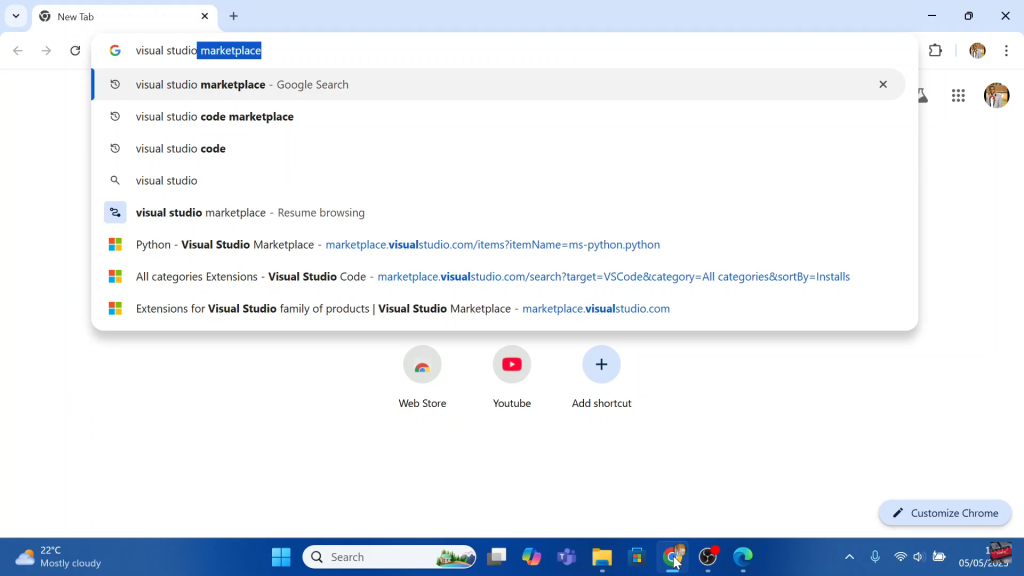This screenshot has width=1024, height=576.
Task: Open the Google apps grid
Action: pos(958,95)
